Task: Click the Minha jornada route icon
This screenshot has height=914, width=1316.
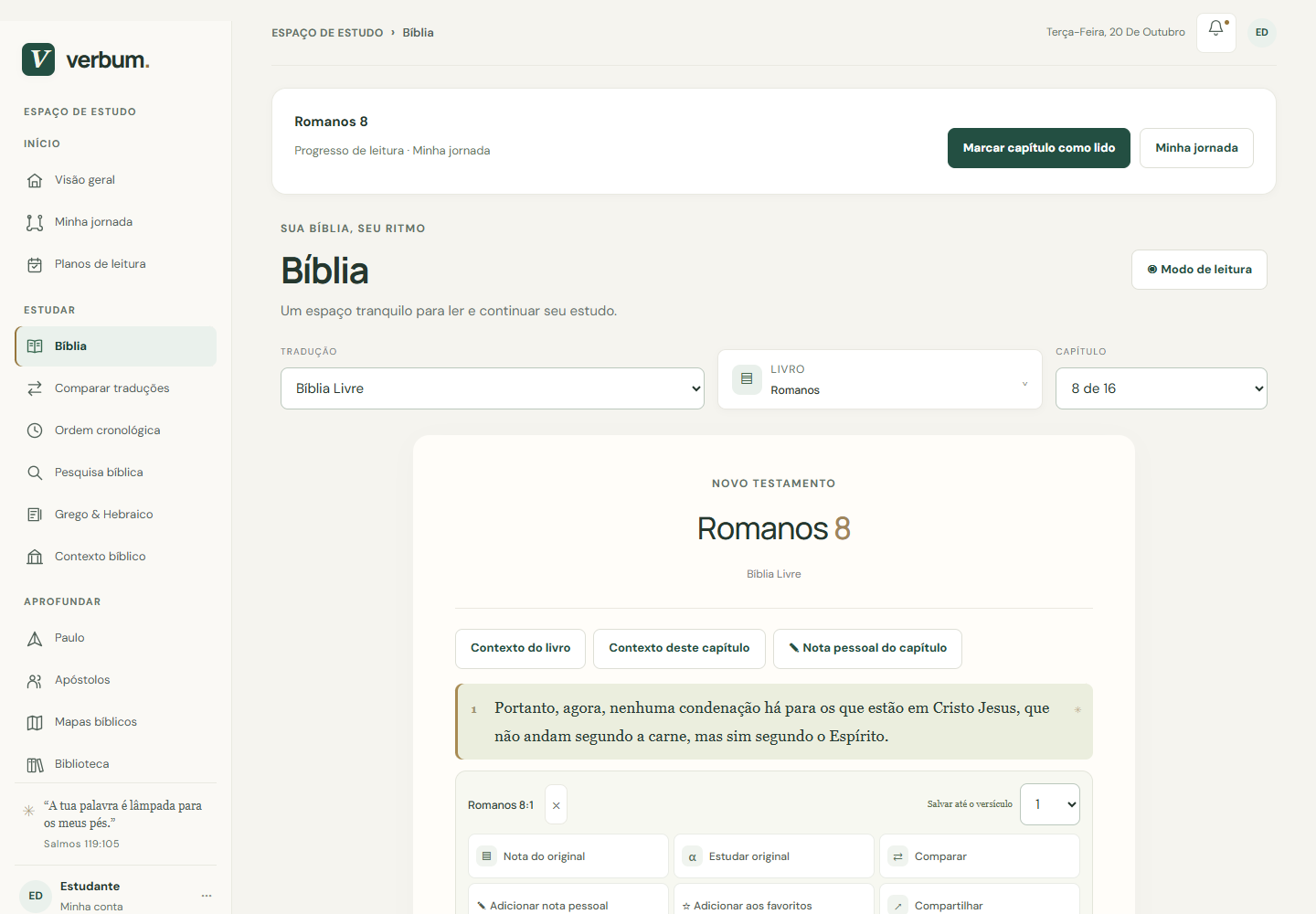Action: click(x=35, y=222)
